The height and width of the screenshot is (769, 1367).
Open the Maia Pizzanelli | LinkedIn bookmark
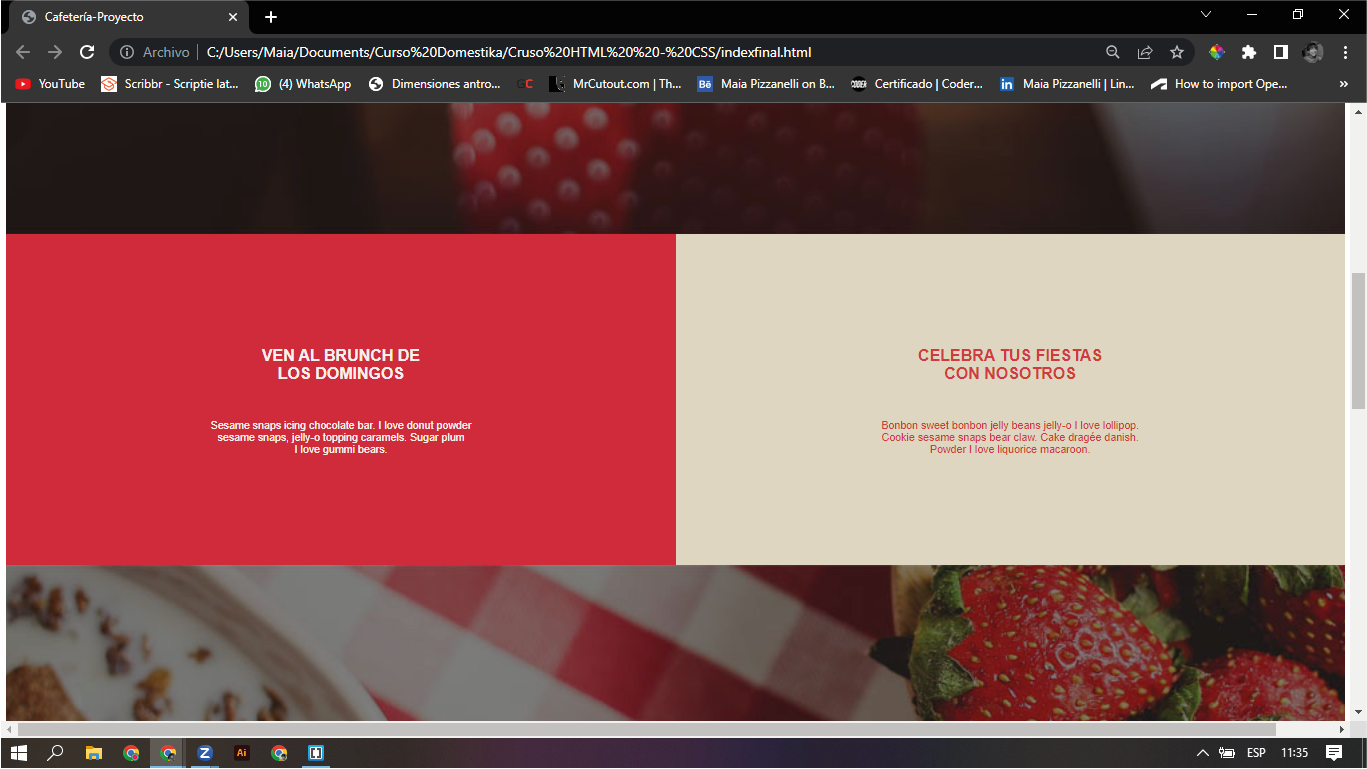click(1067, 84)
